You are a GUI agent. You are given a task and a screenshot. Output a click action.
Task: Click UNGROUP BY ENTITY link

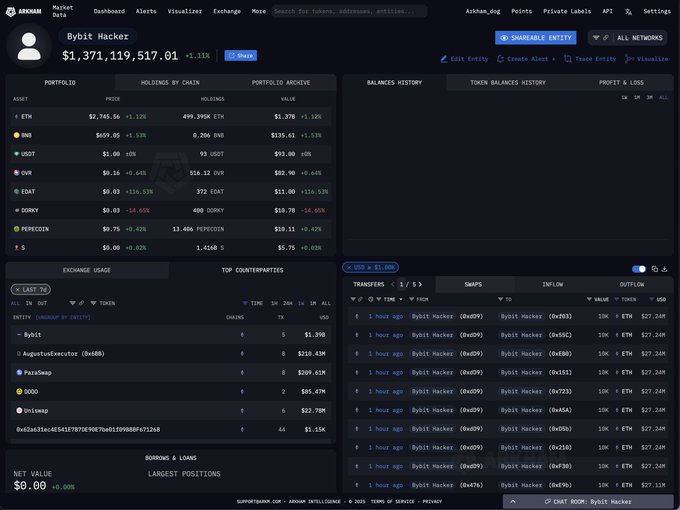click(x=63, y=317)
